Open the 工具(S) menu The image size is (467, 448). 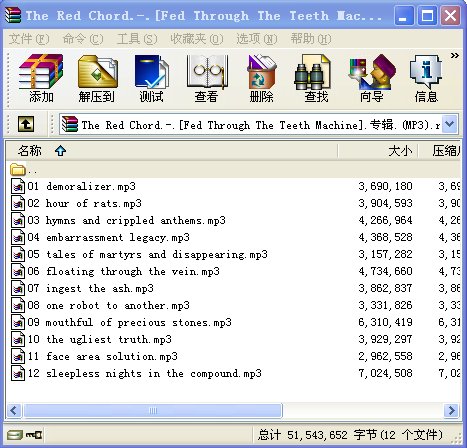coord(137,39)
